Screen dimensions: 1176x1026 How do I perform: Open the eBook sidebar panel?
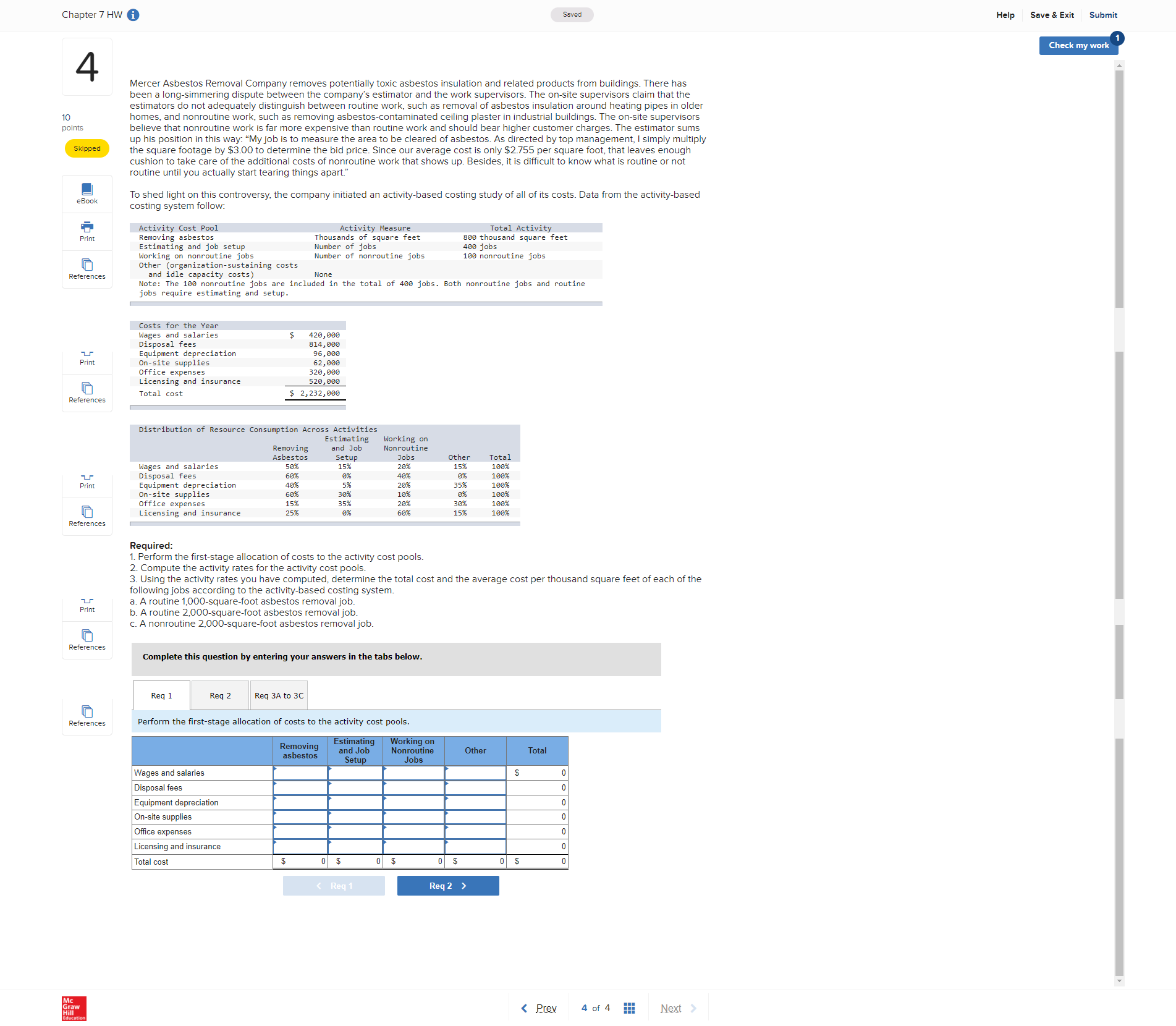(x=87, y=193)
